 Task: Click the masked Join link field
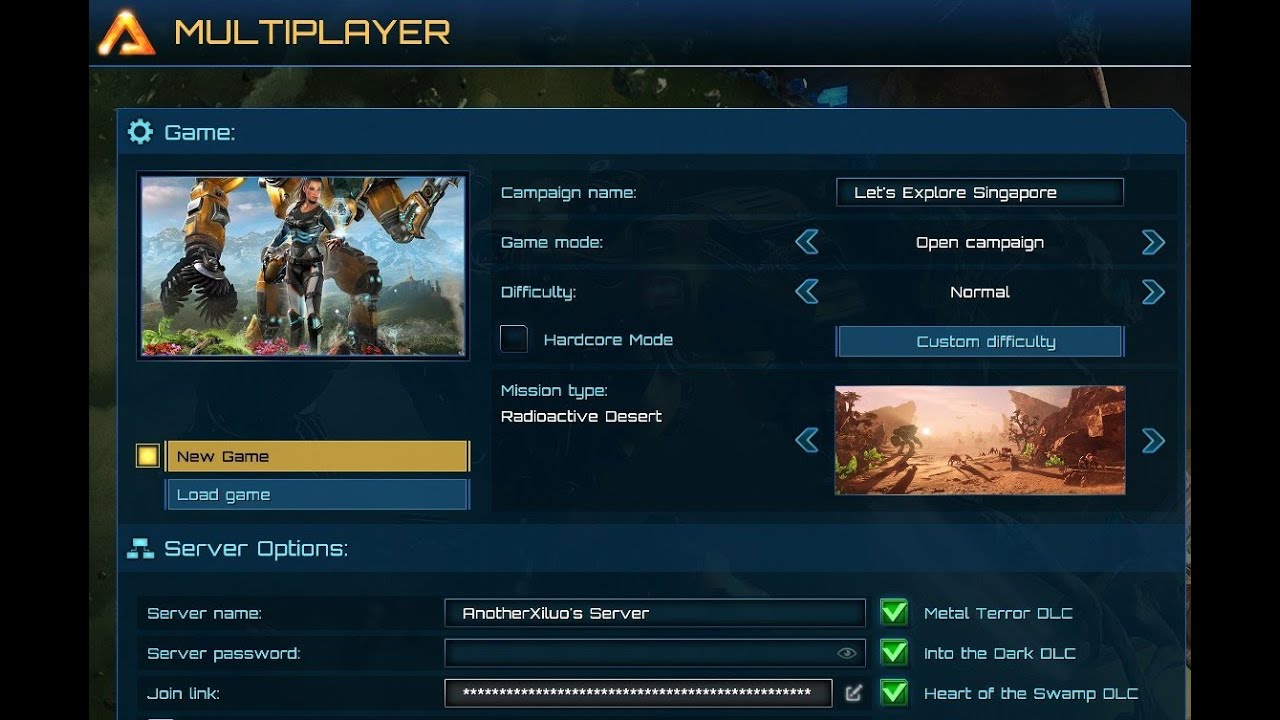(638, 693)
